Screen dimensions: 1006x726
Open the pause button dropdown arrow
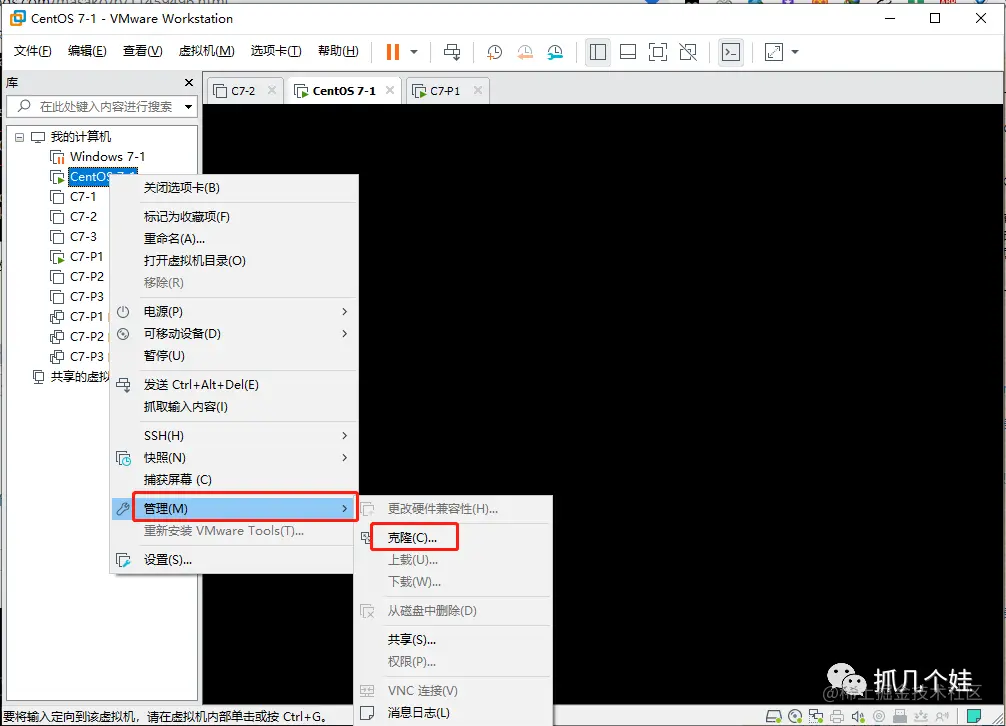click(414, 52)
